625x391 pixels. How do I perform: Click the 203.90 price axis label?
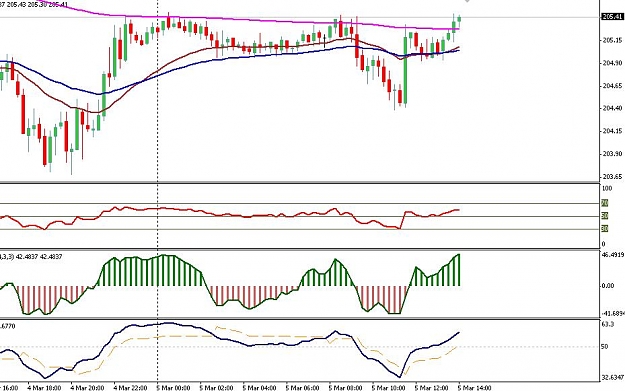[x=612, y=153]
